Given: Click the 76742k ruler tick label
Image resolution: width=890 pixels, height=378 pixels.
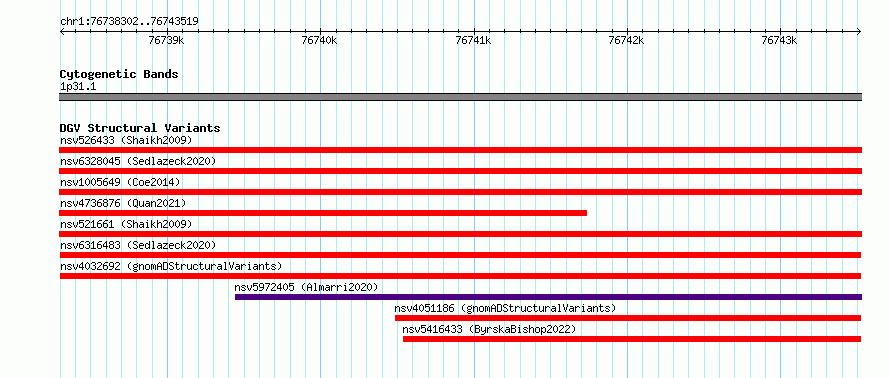Looking at the screenshot, I should pos(627,40).
